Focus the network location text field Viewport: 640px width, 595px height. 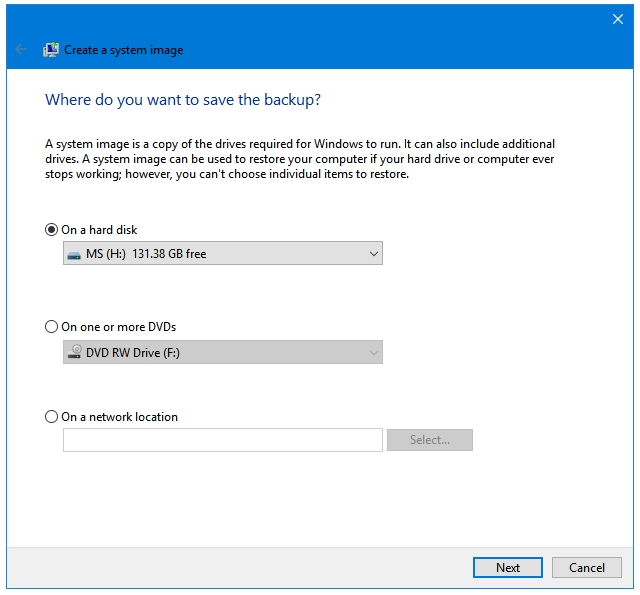point(223,440)
